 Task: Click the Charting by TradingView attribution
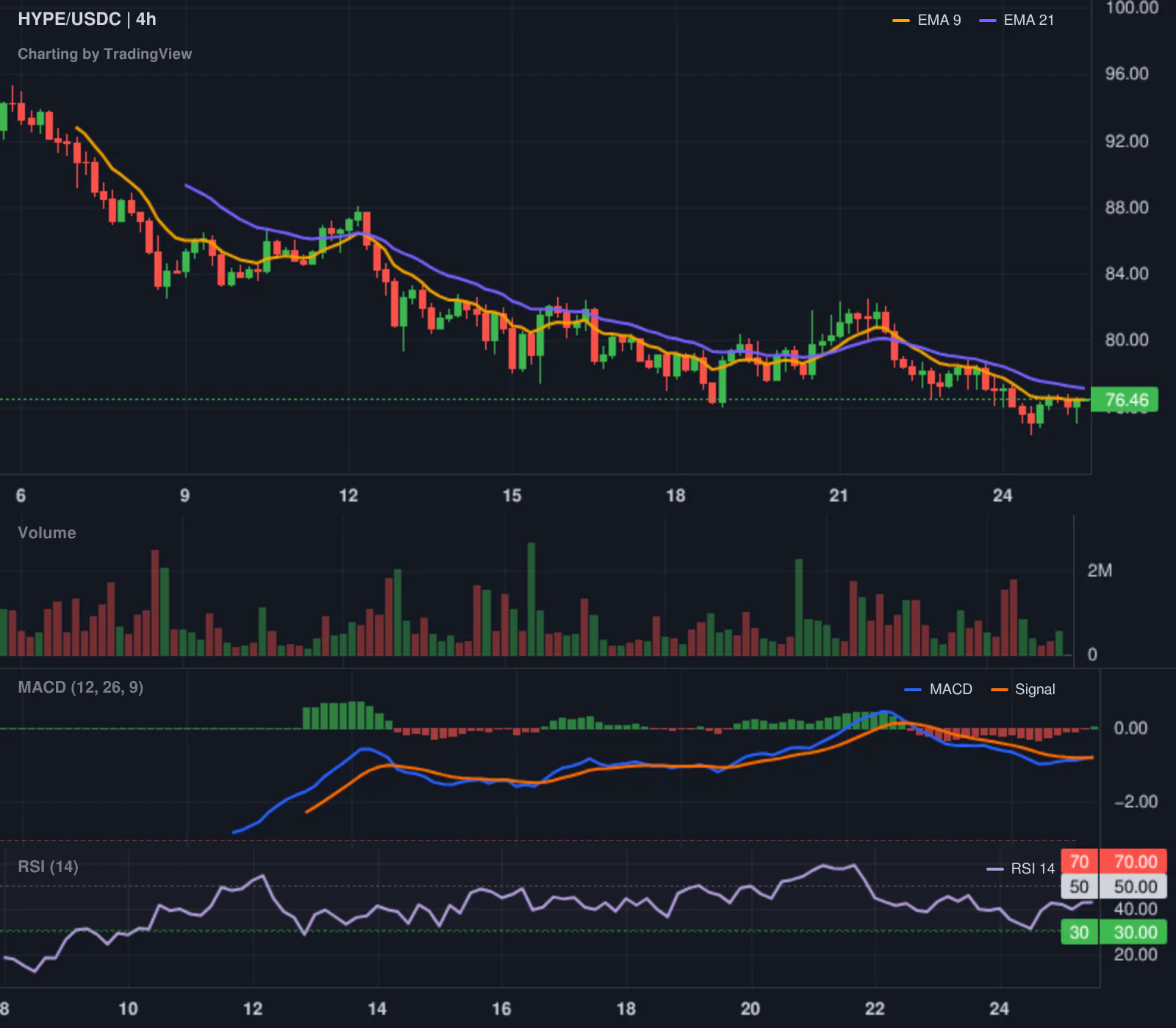pyautogui.click(x=104, y=54)
